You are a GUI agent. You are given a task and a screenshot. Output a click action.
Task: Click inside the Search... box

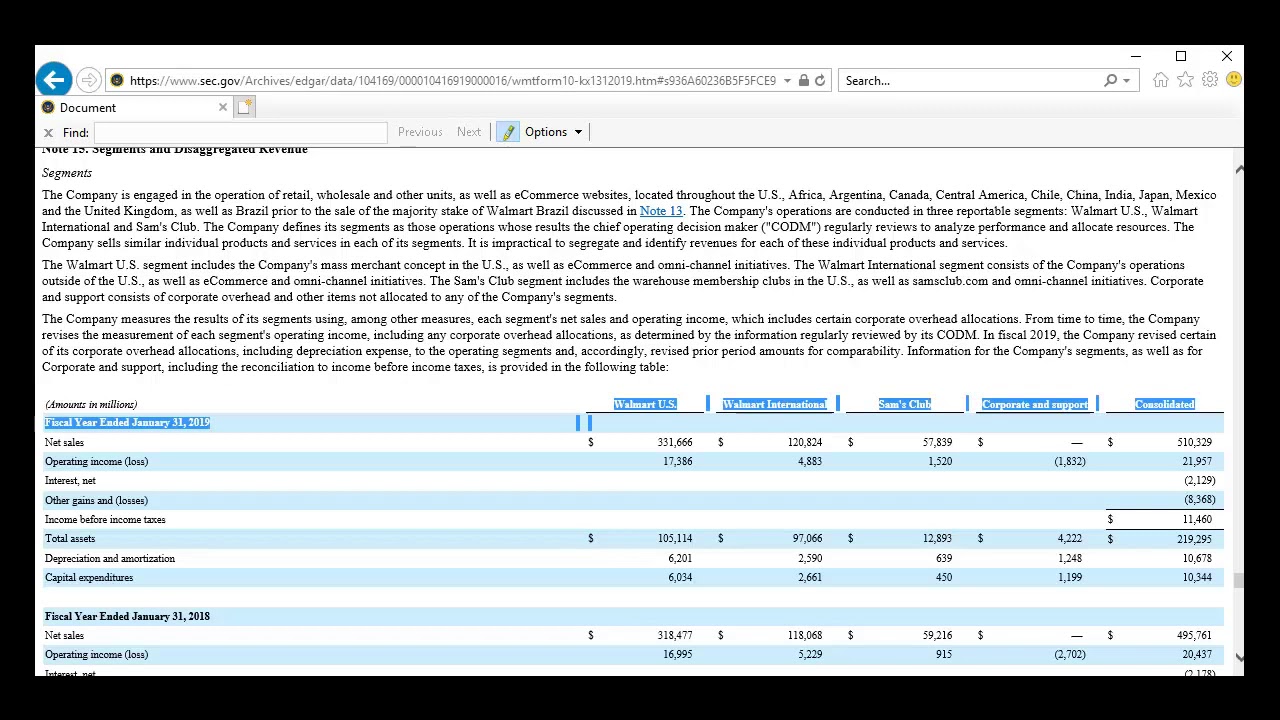970,81
